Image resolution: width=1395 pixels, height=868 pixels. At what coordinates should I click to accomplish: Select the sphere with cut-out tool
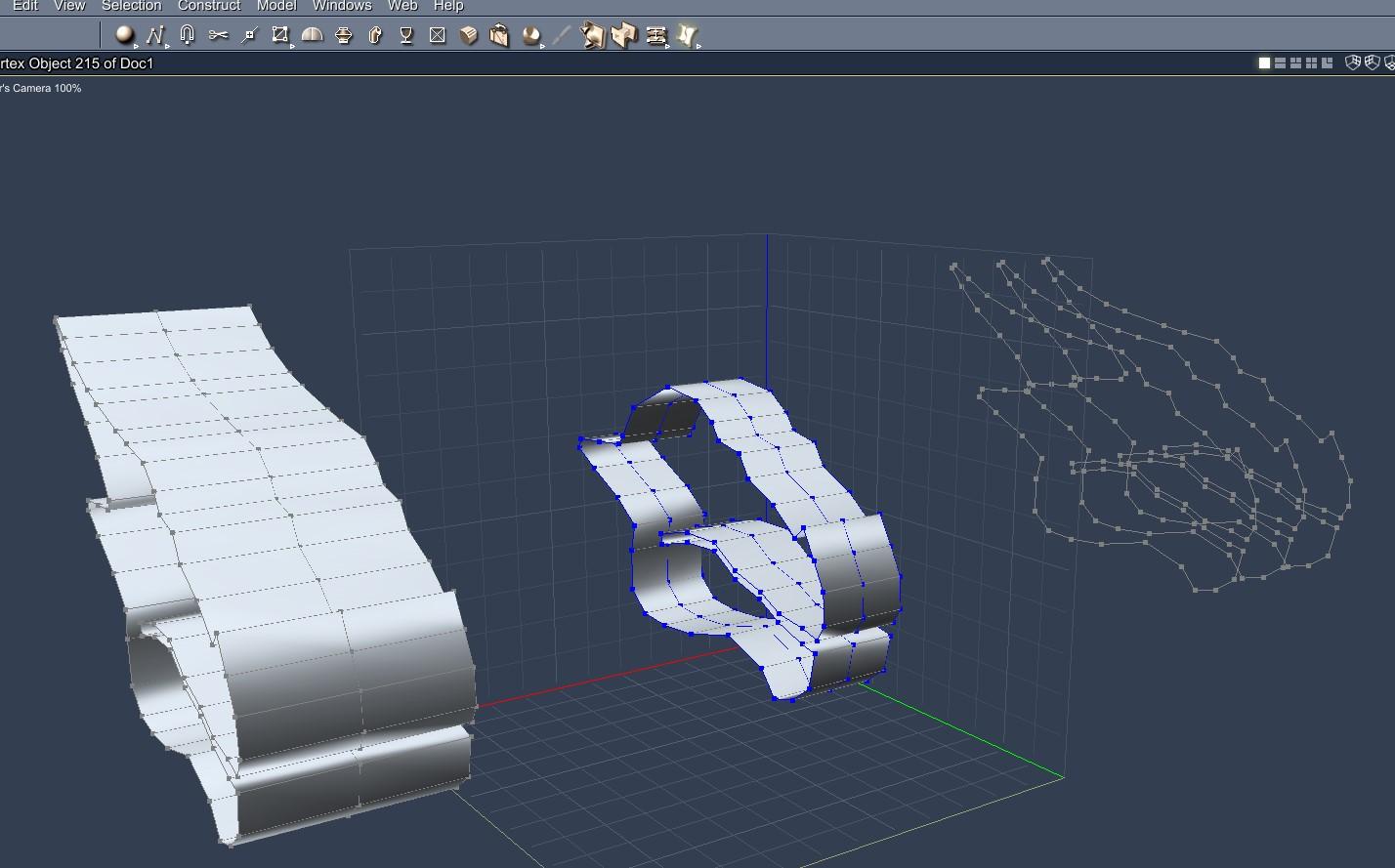point(530,35)
